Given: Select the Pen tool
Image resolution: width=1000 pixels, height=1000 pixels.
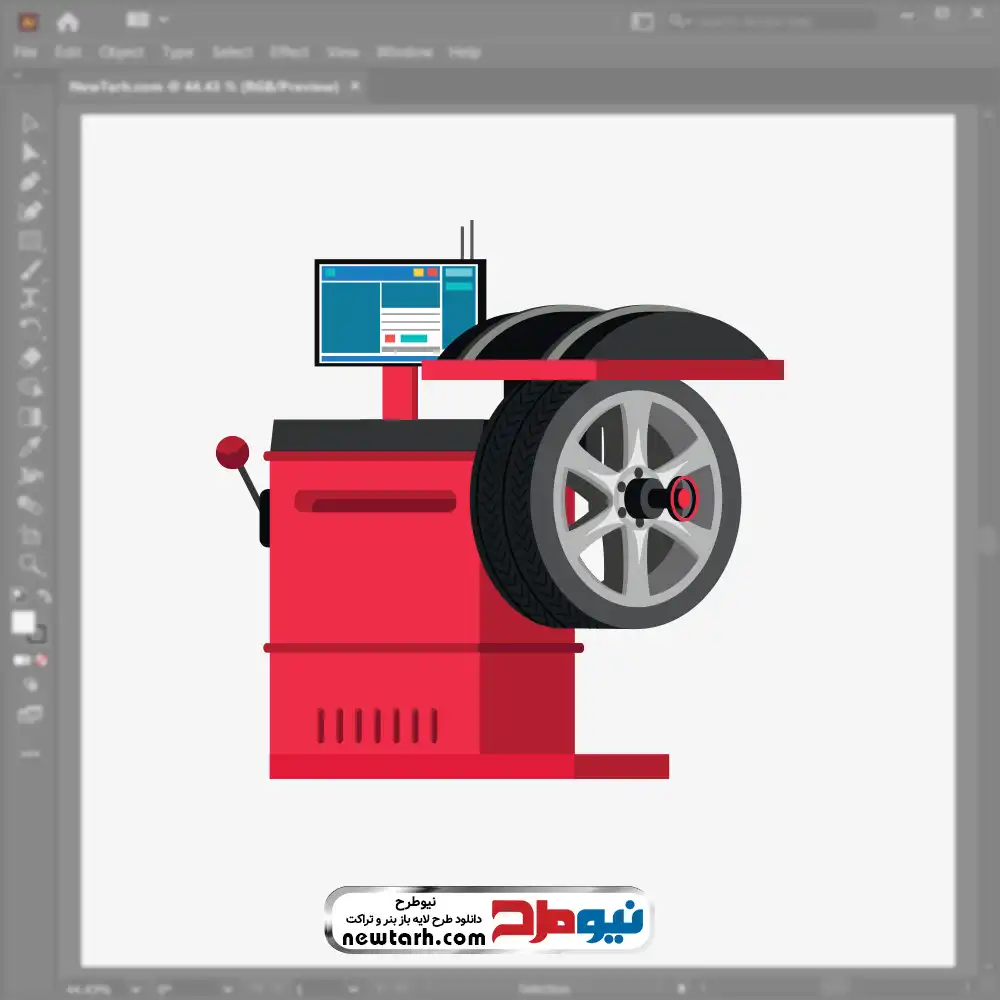Looking at the screenshot, I should (x=30, y=182).
